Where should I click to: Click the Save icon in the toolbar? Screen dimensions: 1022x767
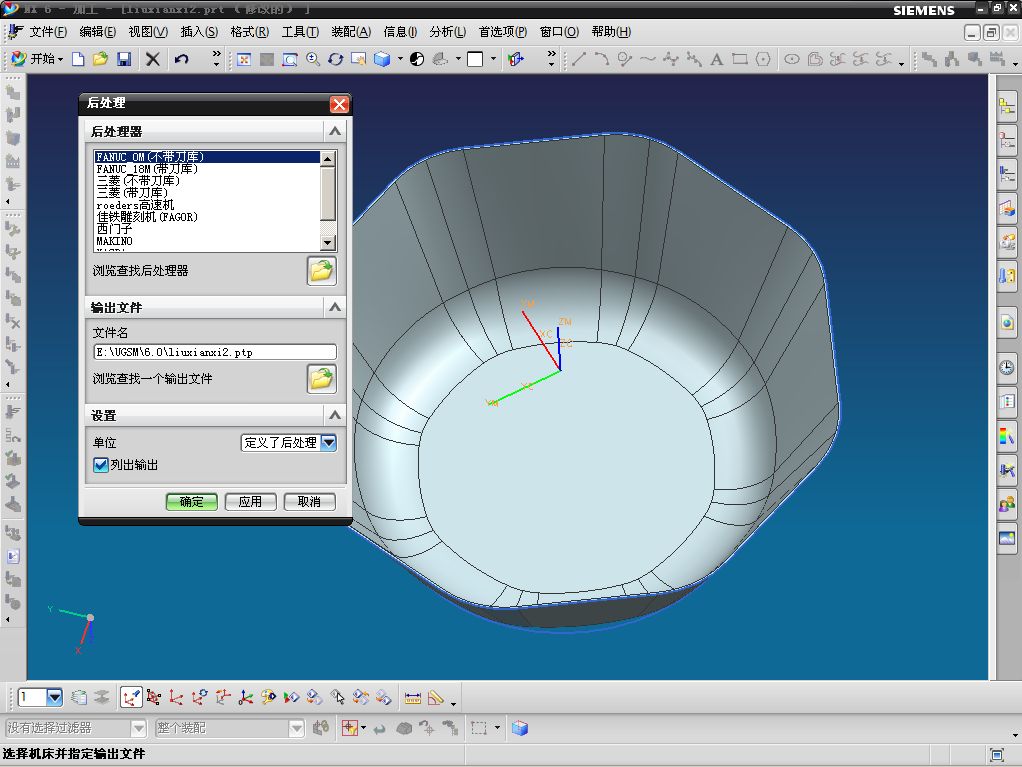point(124,60)
